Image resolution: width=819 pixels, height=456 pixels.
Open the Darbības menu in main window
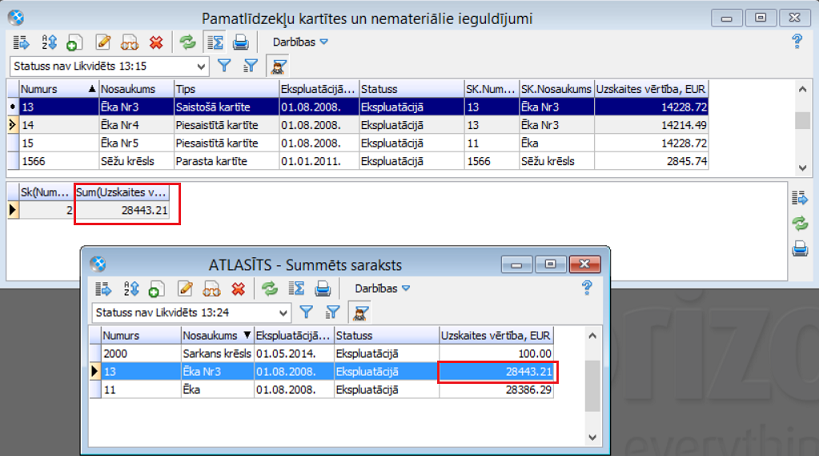(300, 42)
